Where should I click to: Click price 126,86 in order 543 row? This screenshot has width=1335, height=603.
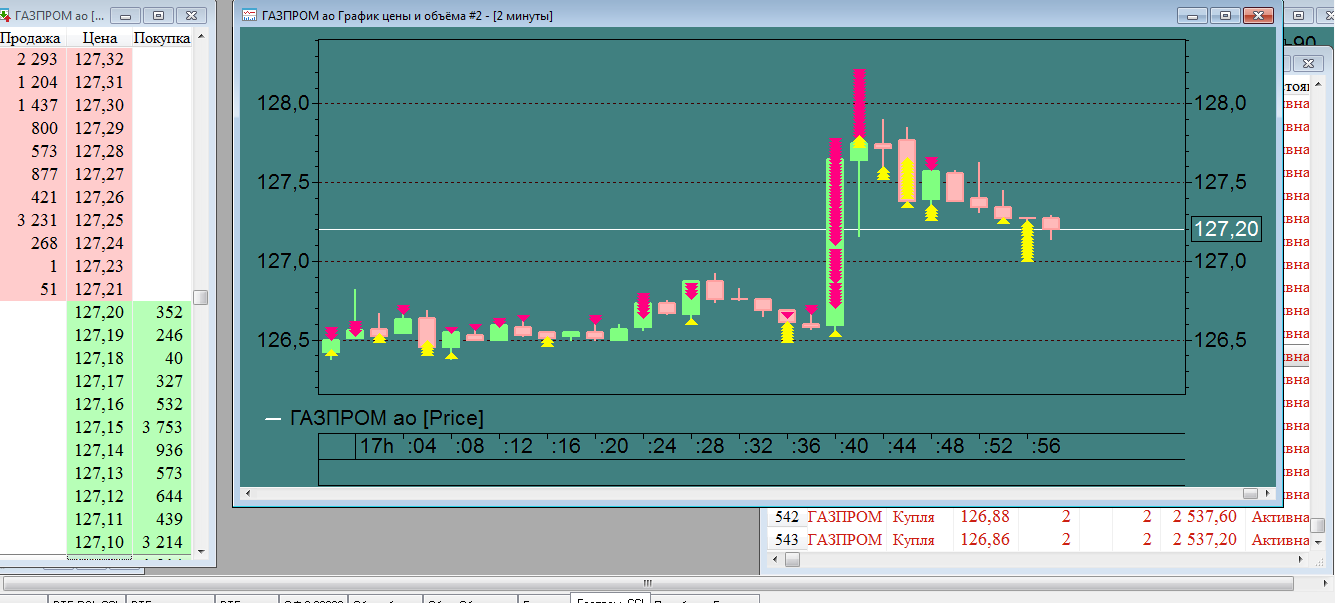point(985,540)
